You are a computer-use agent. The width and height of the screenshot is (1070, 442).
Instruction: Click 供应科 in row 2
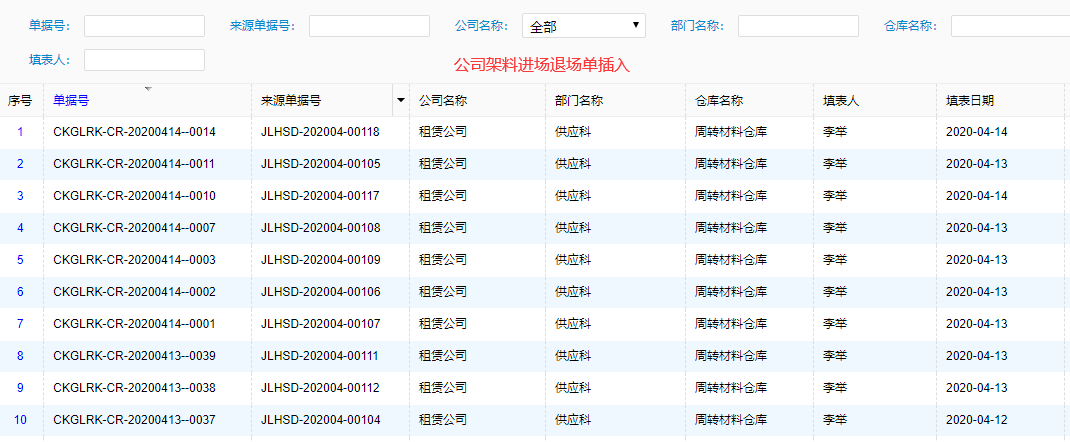573,164
